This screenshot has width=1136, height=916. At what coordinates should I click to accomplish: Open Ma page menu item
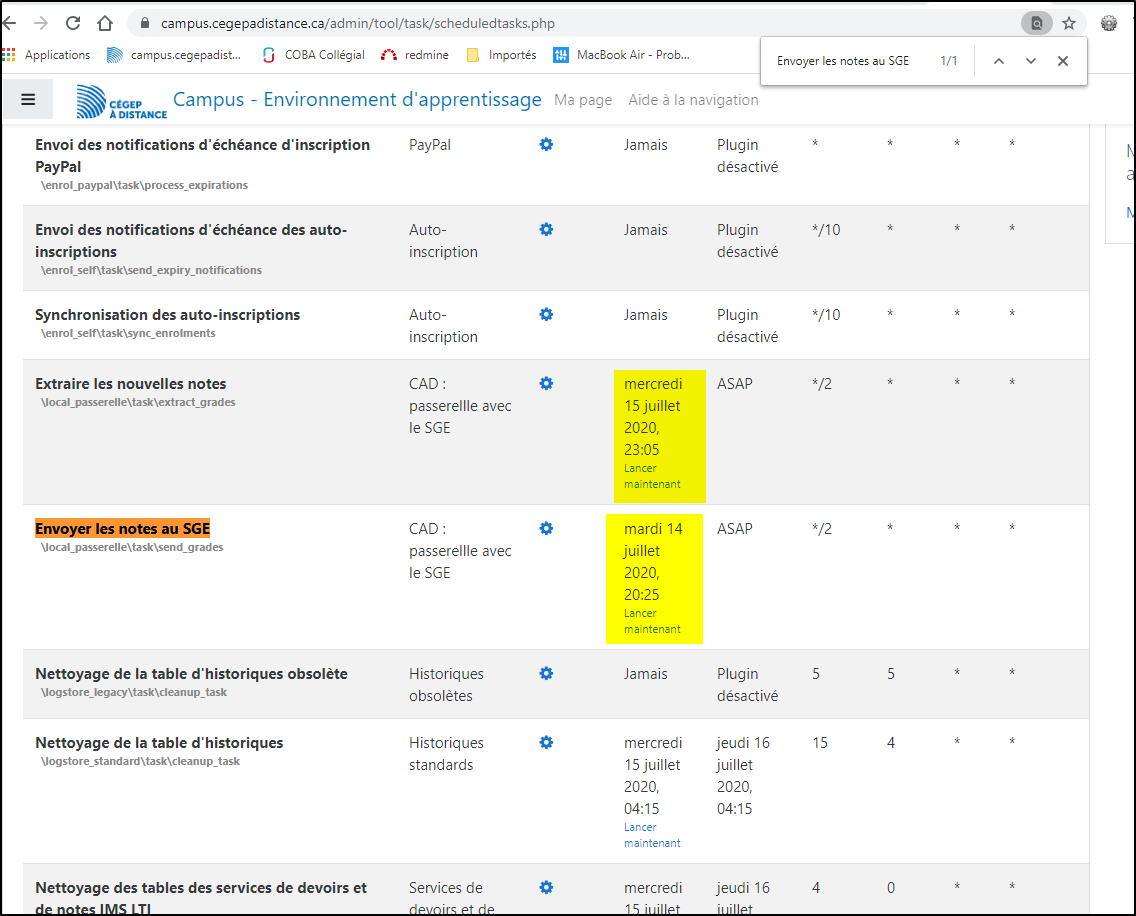pyautogui.click(x=582, y=100)
